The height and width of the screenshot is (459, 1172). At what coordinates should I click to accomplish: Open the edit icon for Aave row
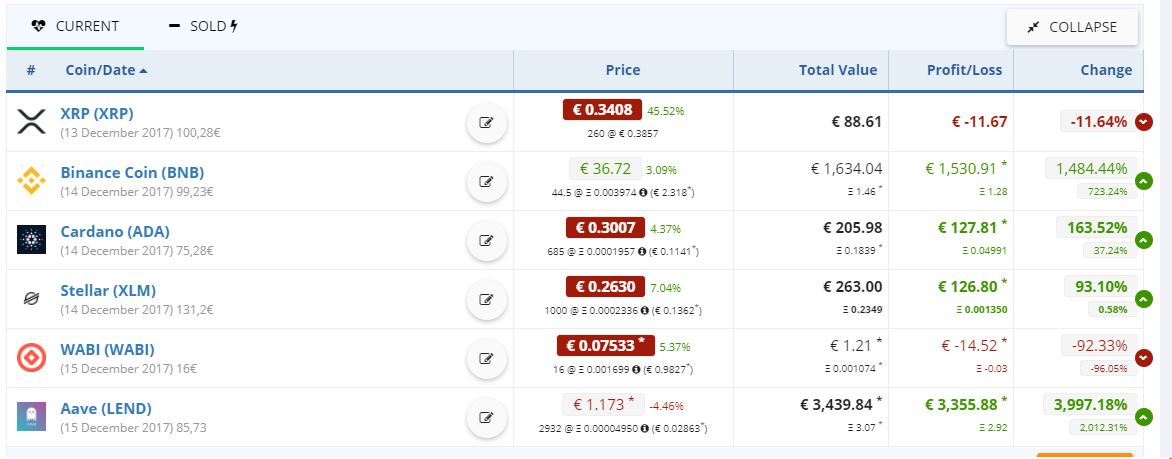(x=487, y=418)
